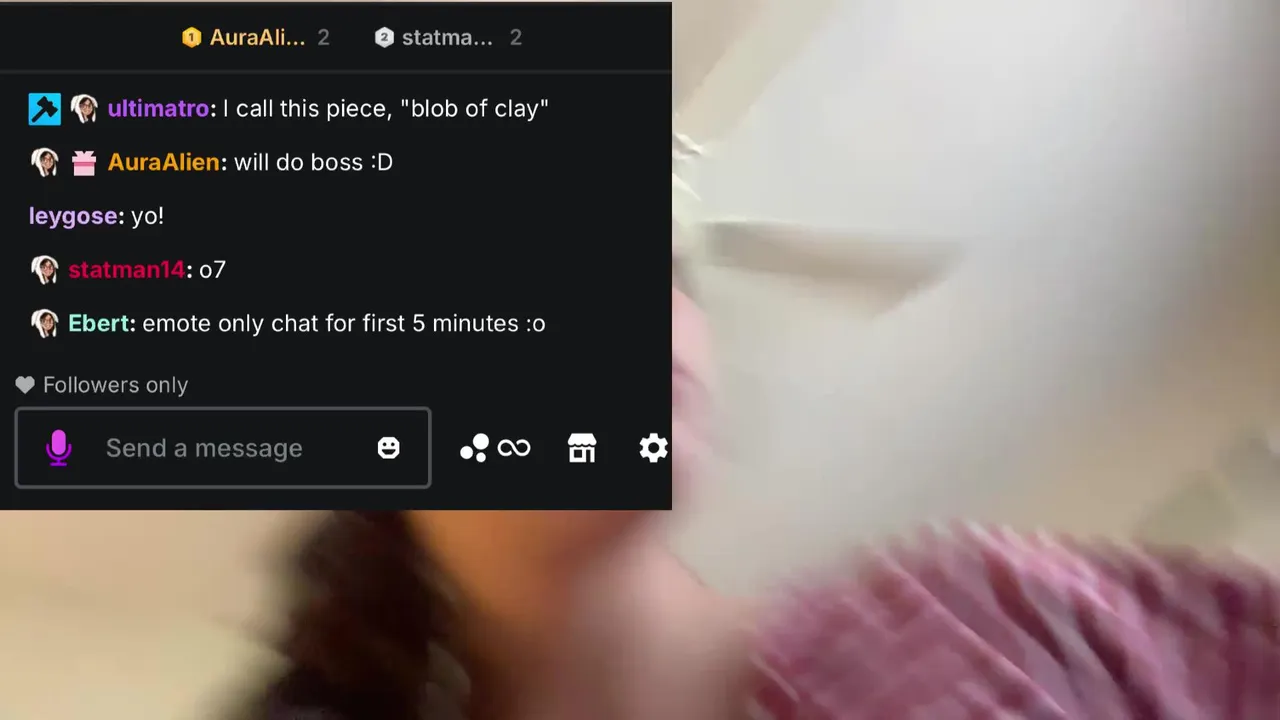Click the gold rank 1 badge

pos(191,38)
